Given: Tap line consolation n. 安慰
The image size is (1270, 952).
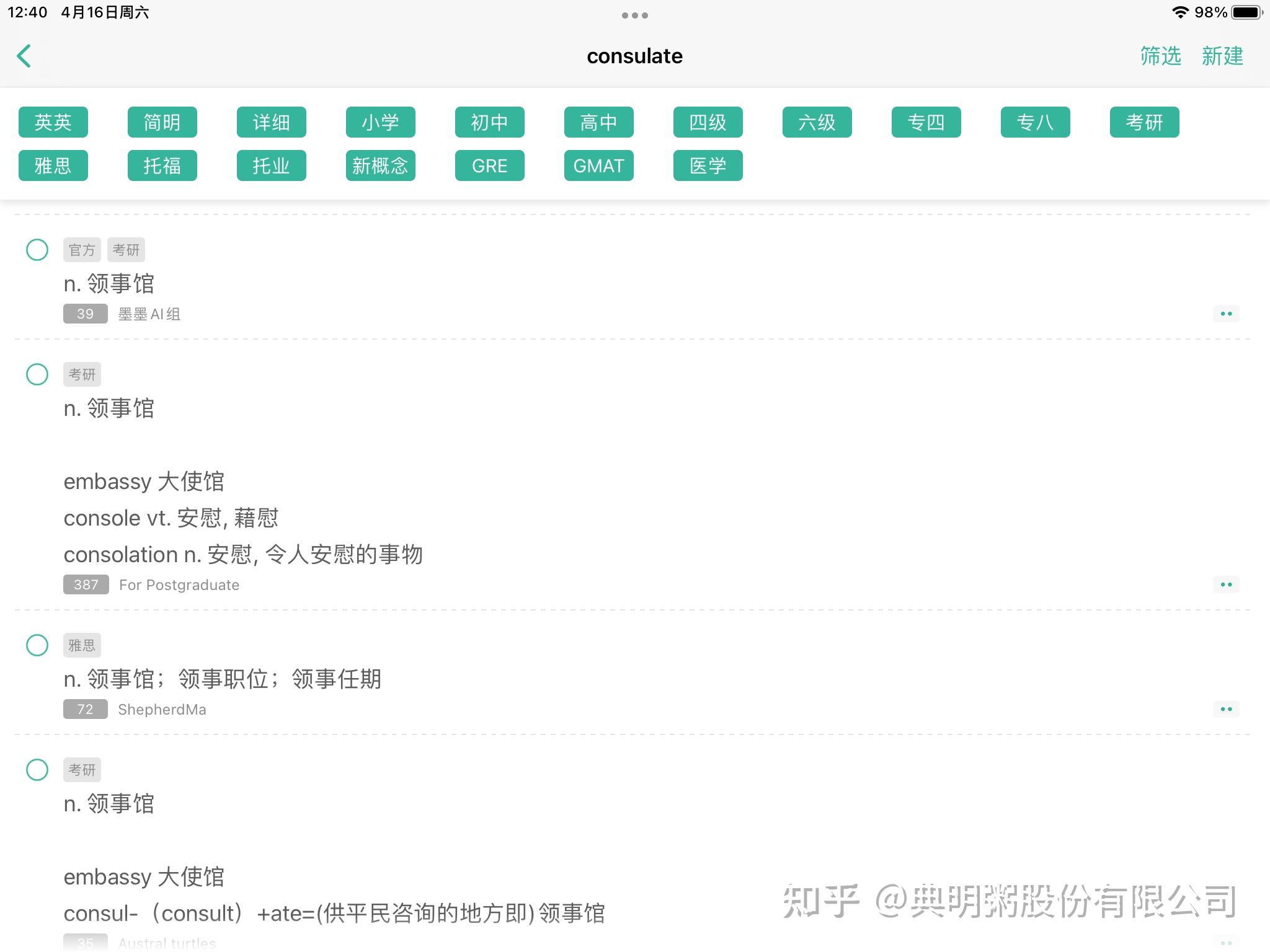Looking at the screenshot, I should click(243, 555).
